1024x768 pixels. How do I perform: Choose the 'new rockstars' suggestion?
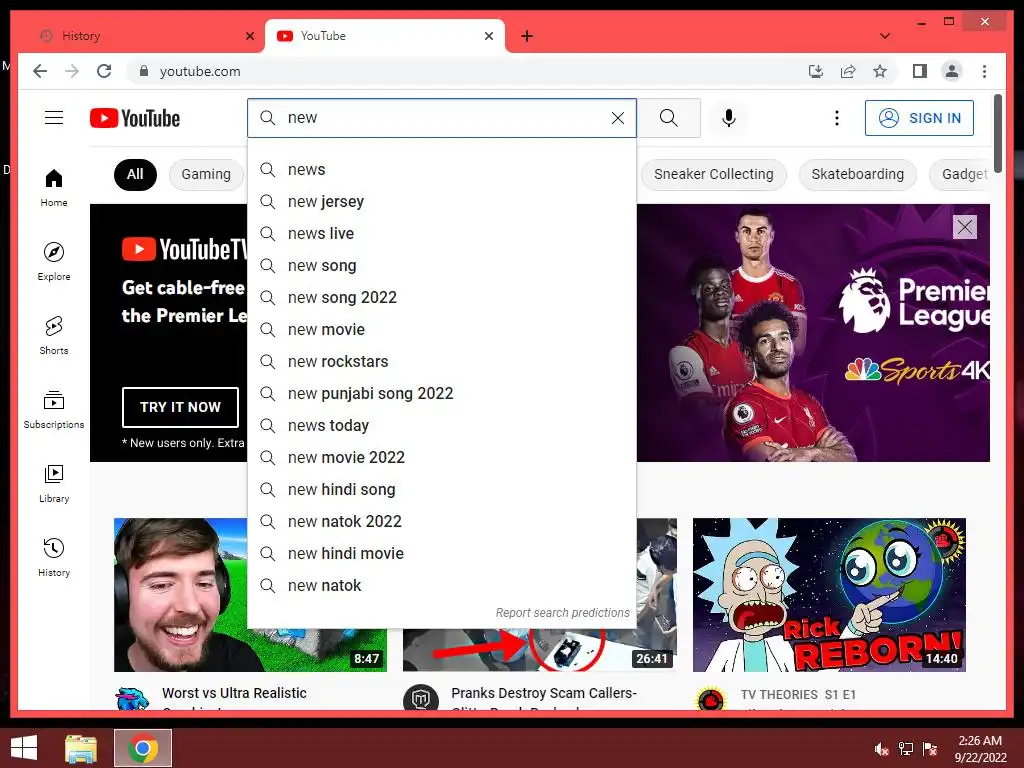coord(441,362)
